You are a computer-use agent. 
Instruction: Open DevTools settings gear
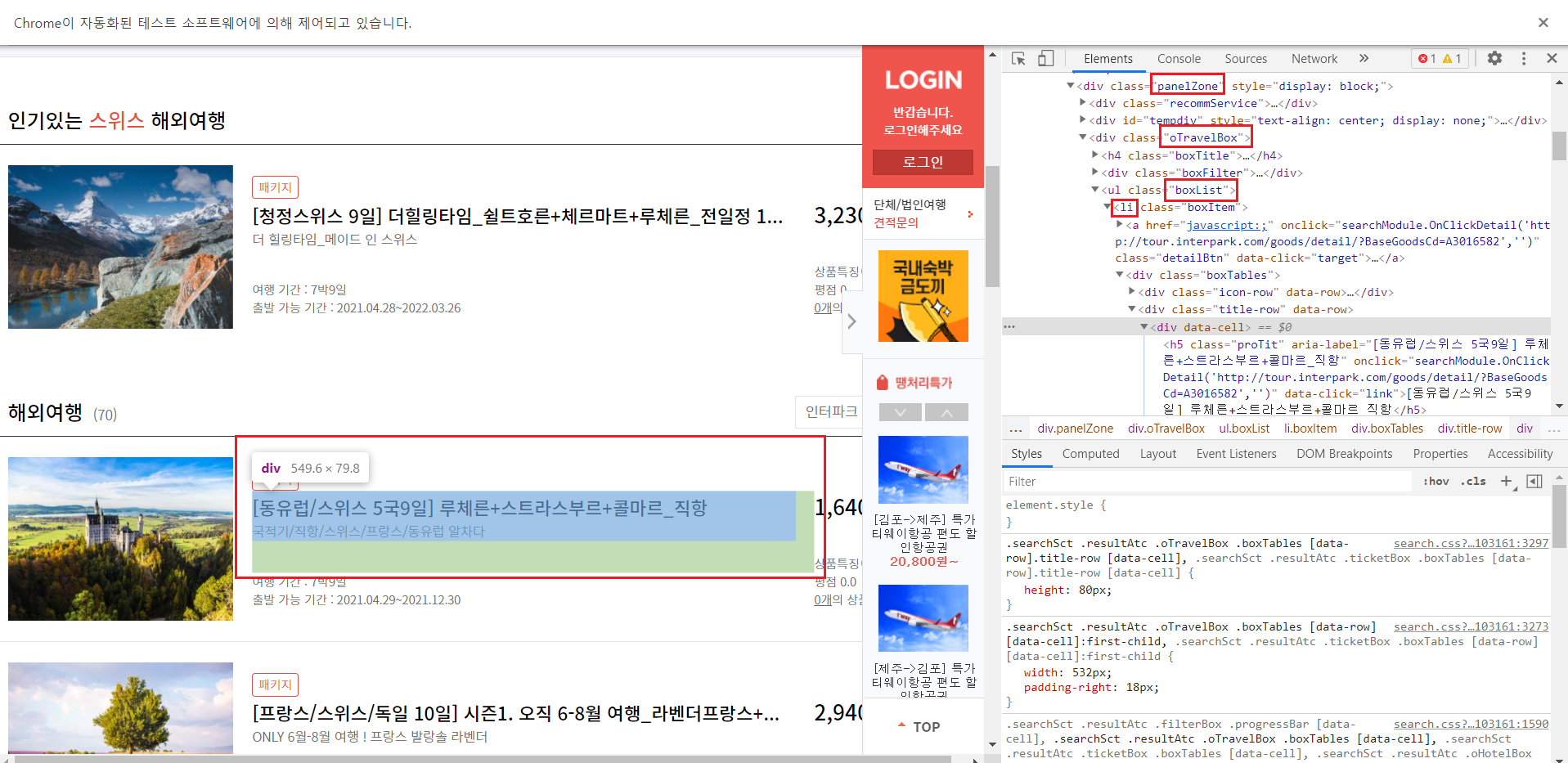1494,58
